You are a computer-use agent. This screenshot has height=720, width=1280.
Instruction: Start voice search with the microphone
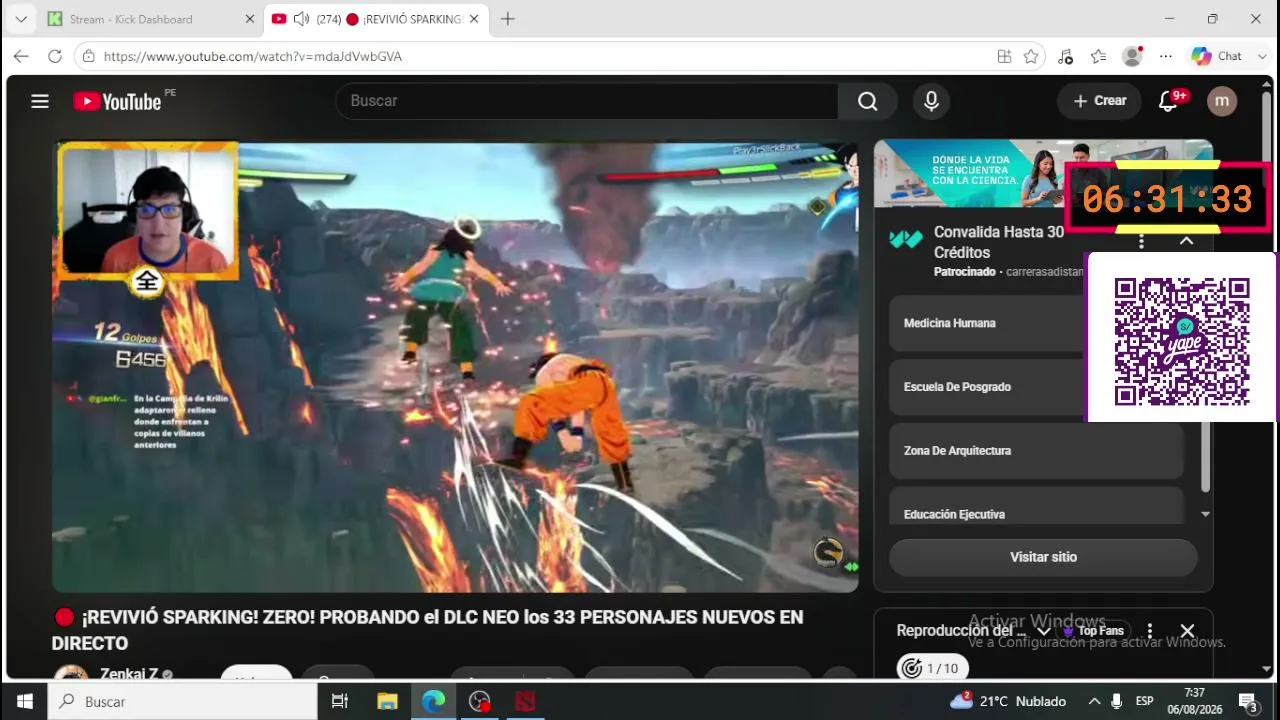(931, 101)
